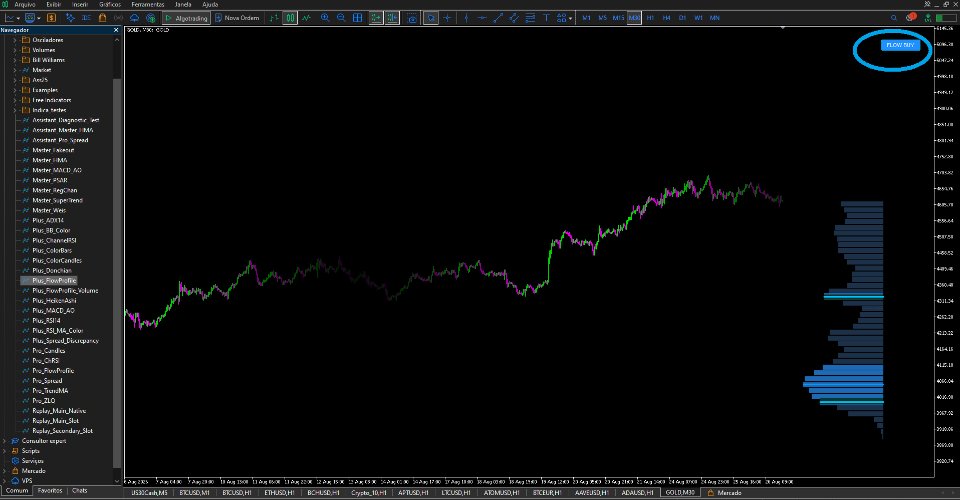960x500 pixels.
Task: Select the M5 timeframe
Action: tap(602, 18)
